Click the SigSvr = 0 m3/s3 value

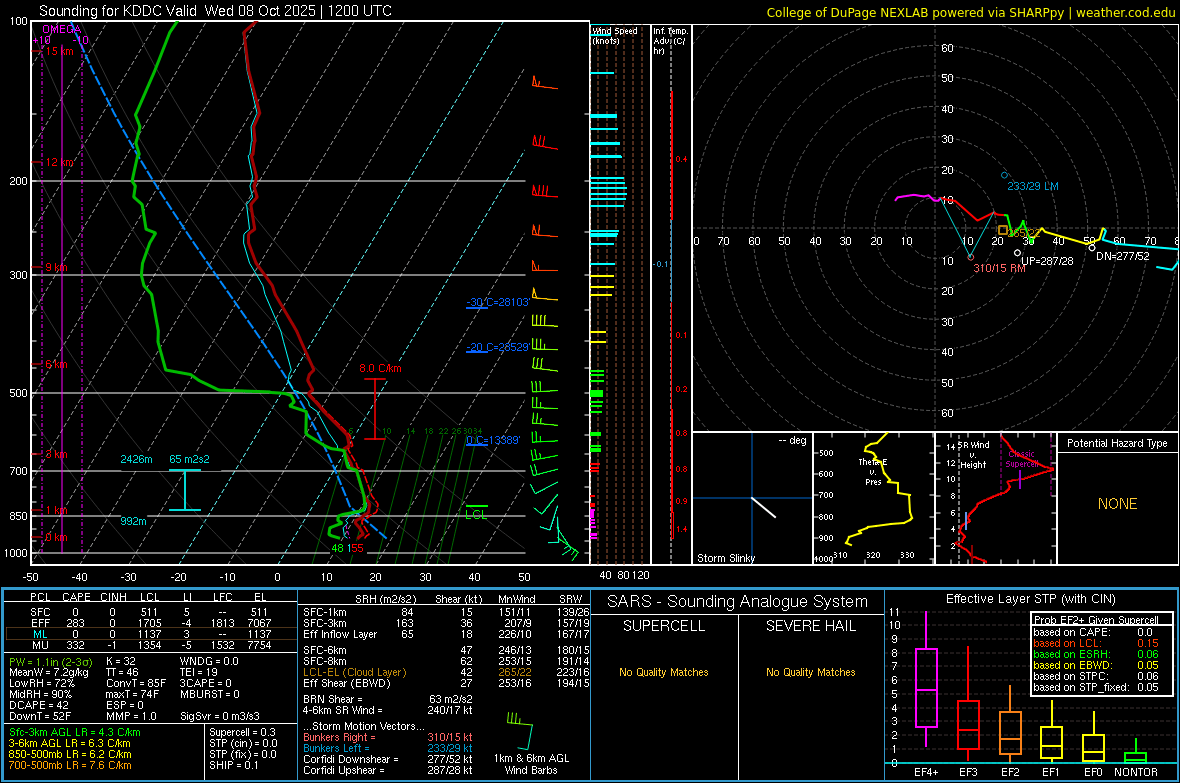click(x=220, y=716)
